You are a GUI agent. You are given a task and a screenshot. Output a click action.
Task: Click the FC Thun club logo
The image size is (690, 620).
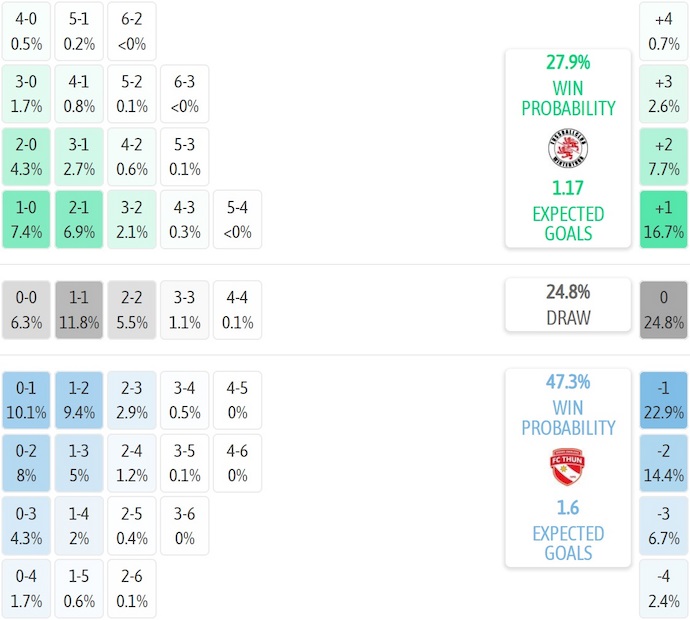pyautogui.click(x=567, y=468)
